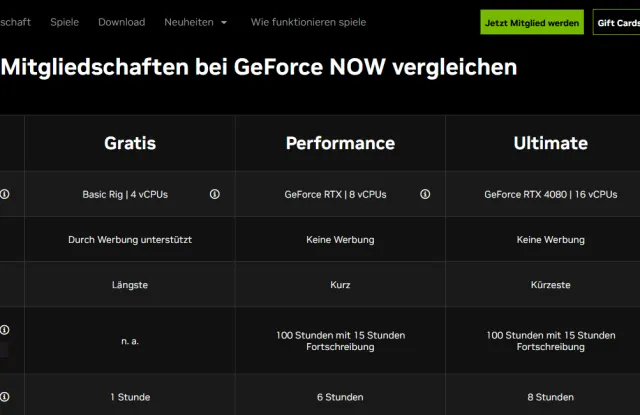
Task: Click the info icon left of the rig row
Action: point(5,194)
